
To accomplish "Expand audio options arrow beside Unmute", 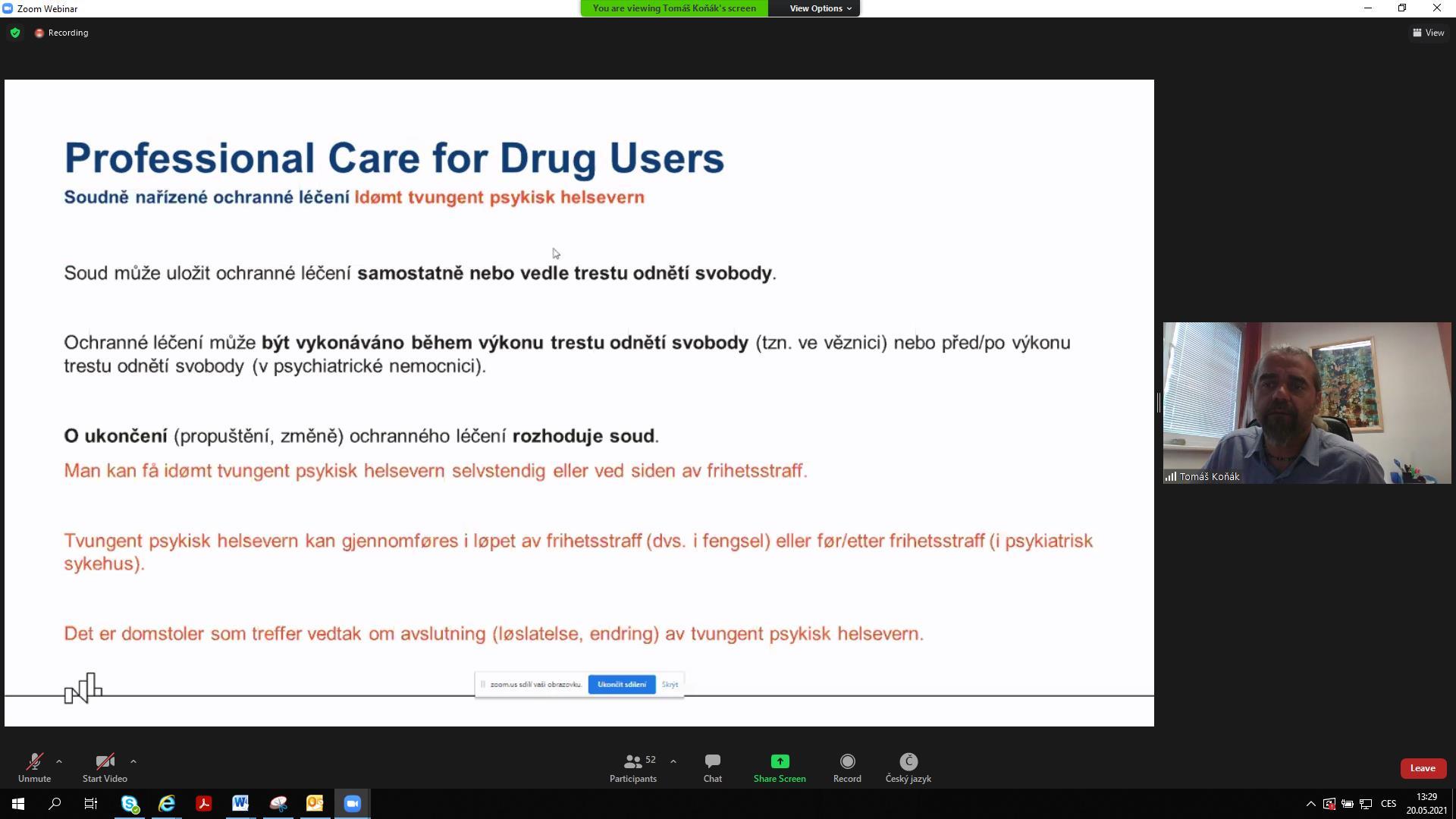I will 59,761.
